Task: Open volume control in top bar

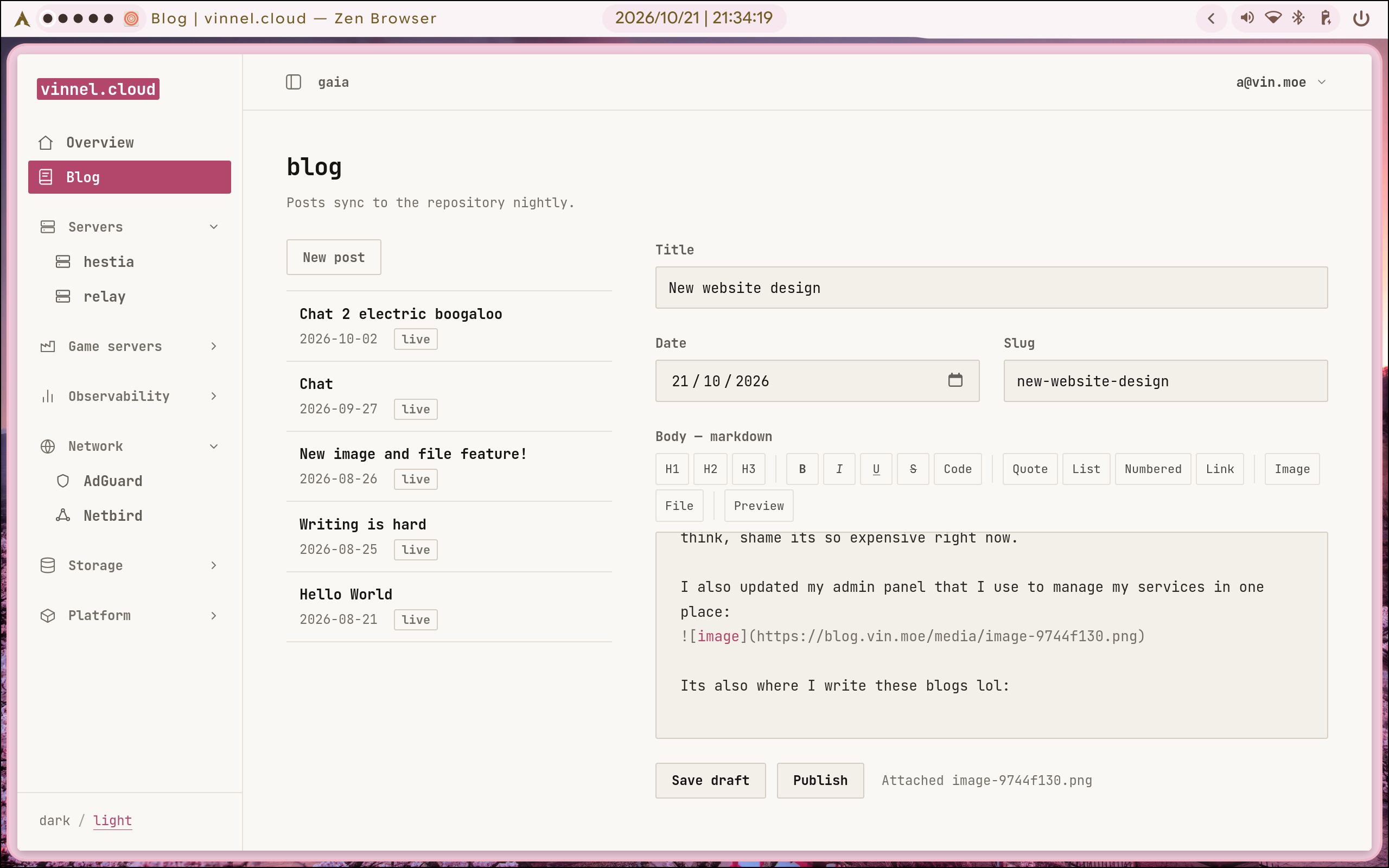Action: pos(1247,18)
